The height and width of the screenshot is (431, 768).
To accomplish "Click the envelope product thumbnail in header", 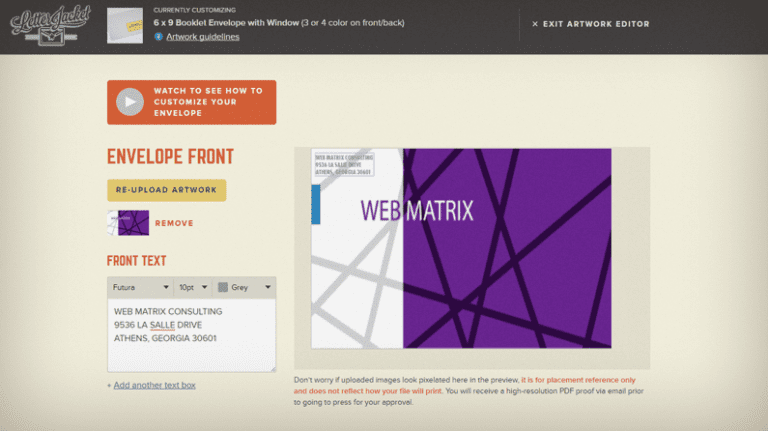I will tap(125, 26).
